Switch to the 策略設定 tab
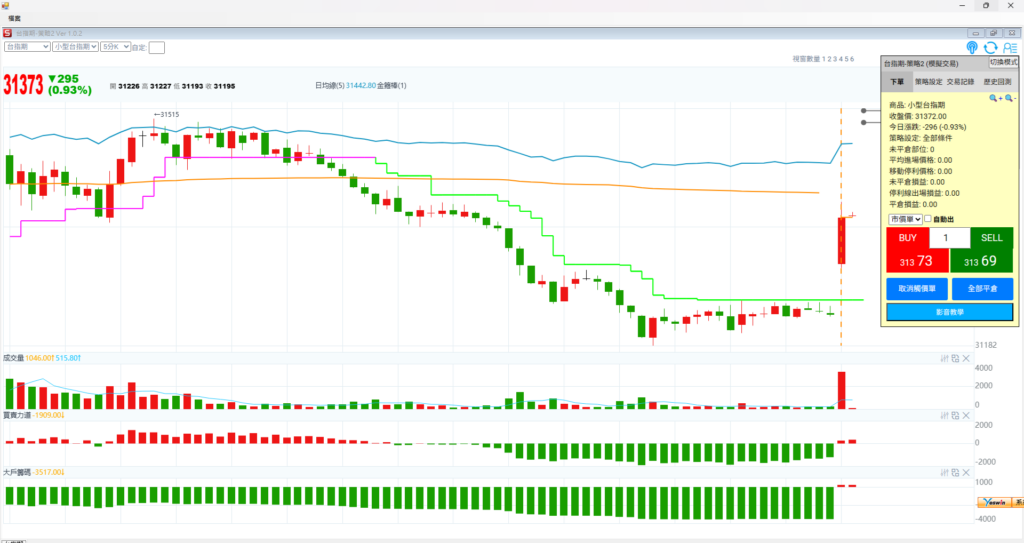This screenshot has height=543, width=1024. (x=927, y=82)
